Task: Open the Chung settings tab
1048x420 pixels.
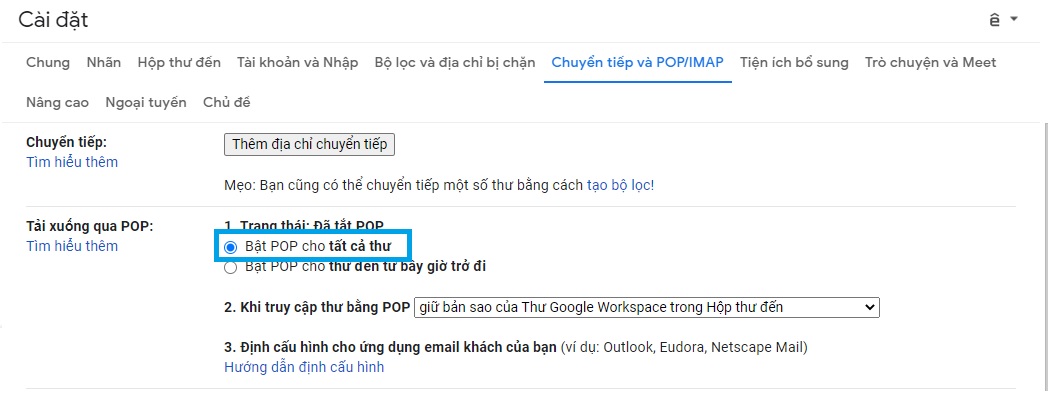Action: pos(47,63)
